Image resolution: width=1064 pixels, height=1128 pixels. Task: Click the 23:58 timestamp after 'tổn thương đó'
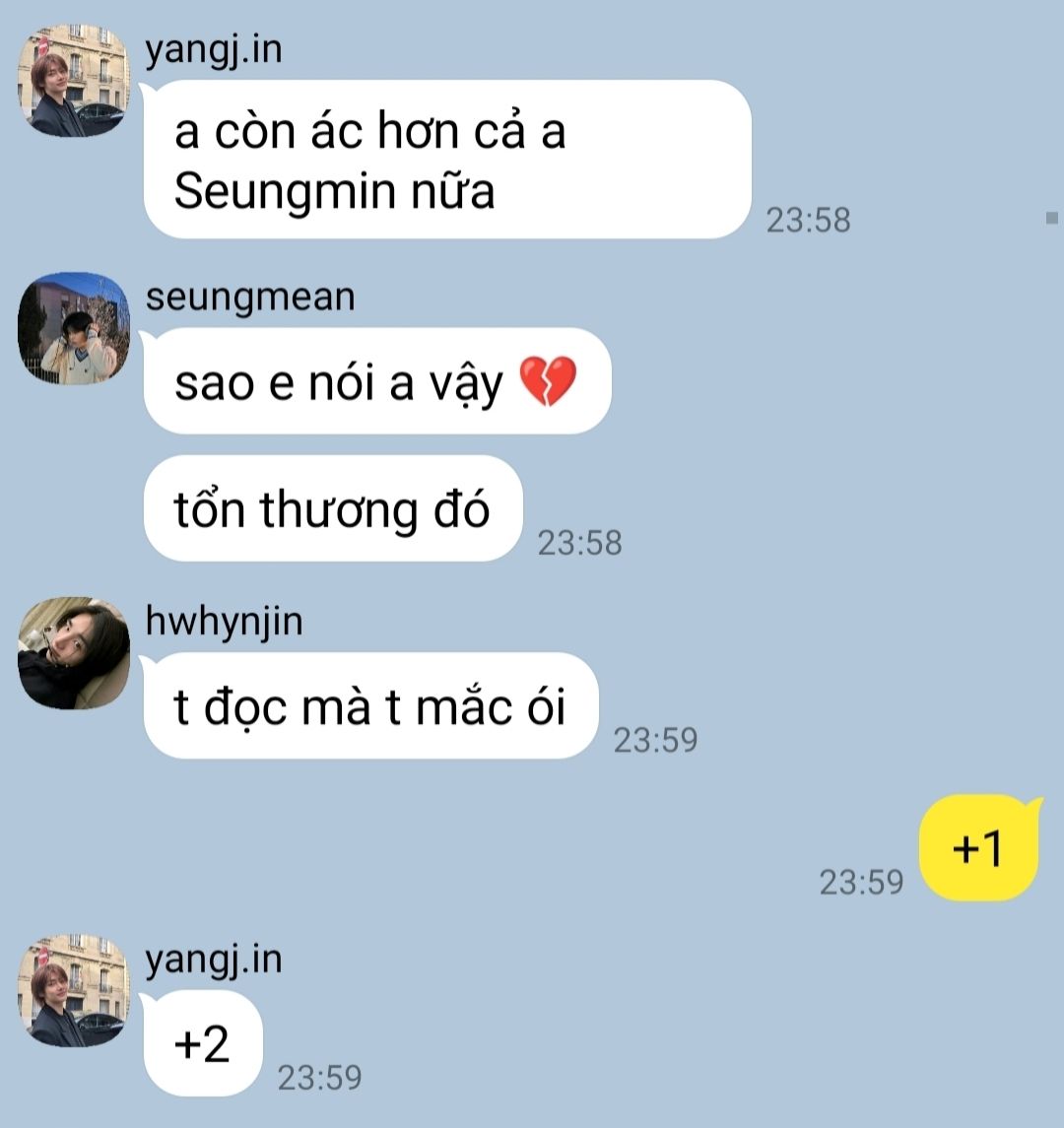580,543
